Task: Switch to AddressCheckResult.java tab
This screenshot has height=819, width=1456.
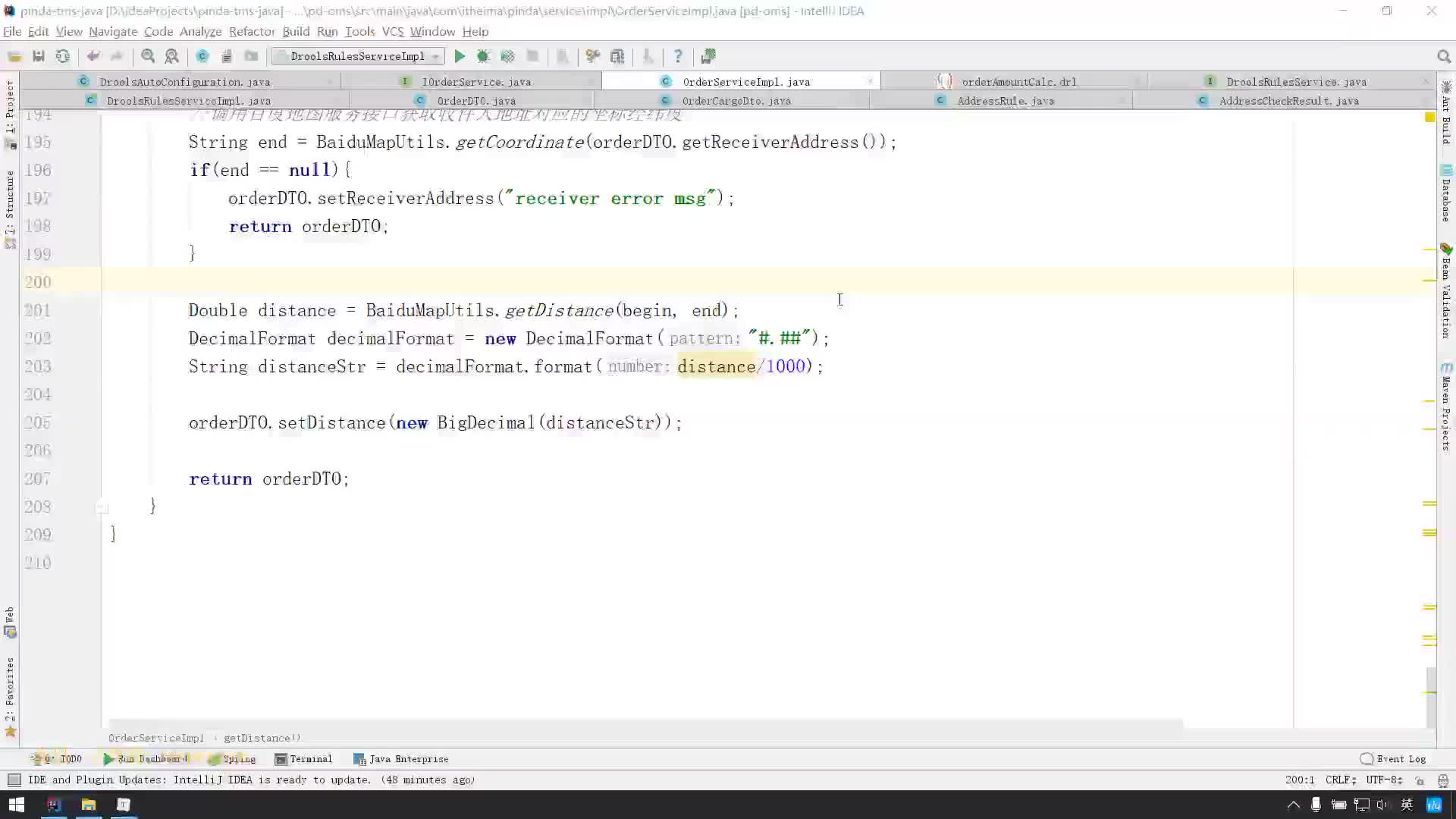Action: click(x=1288, y=100)
